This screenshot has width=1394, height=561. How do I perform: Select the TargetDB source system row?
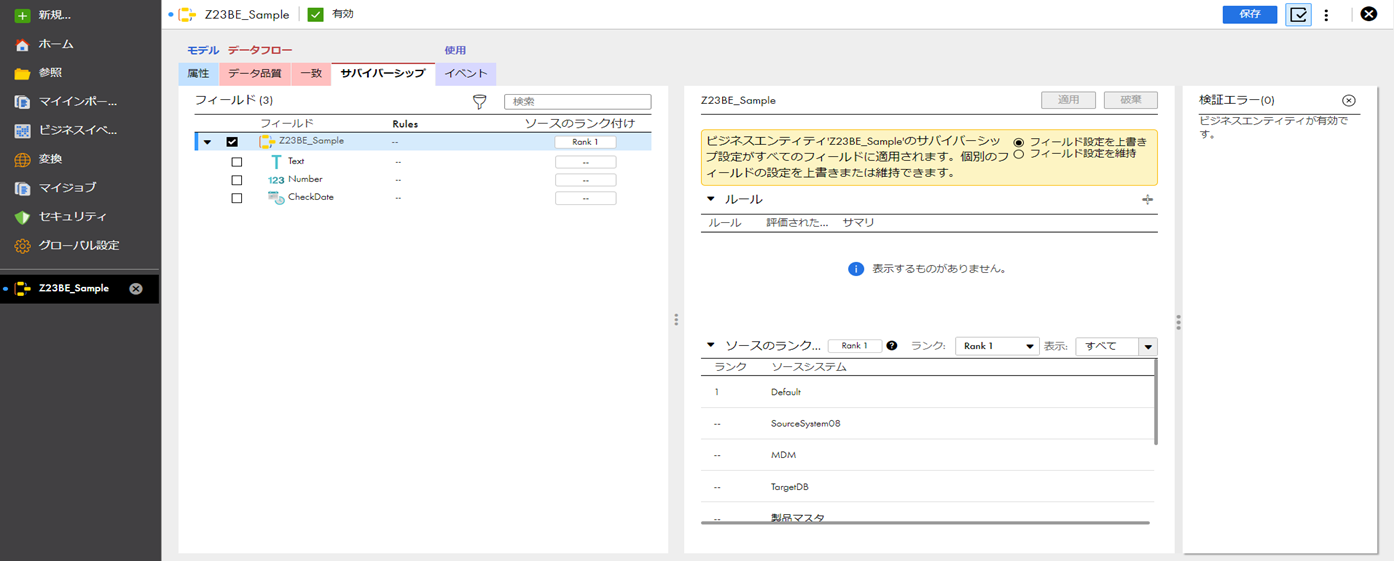[x=927, y=487]
